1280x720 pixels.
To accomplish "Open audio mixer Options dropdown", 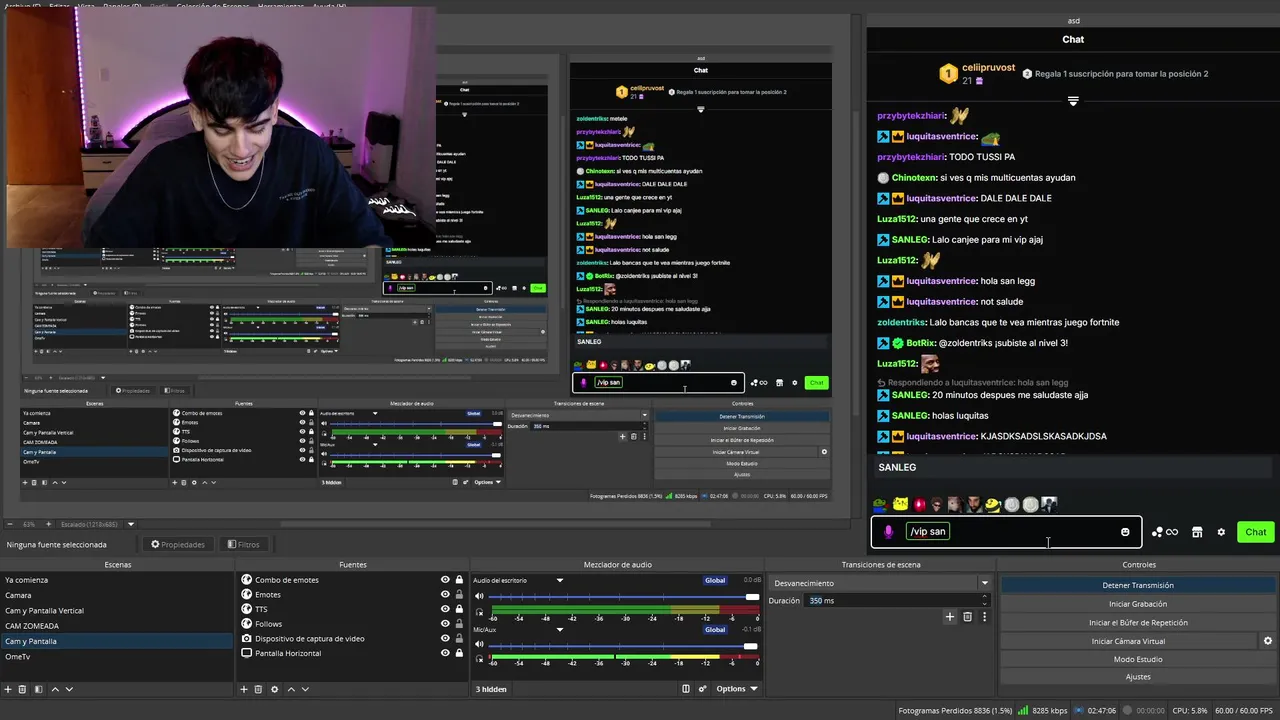I will pyautogui.click(x=737, y=689).
